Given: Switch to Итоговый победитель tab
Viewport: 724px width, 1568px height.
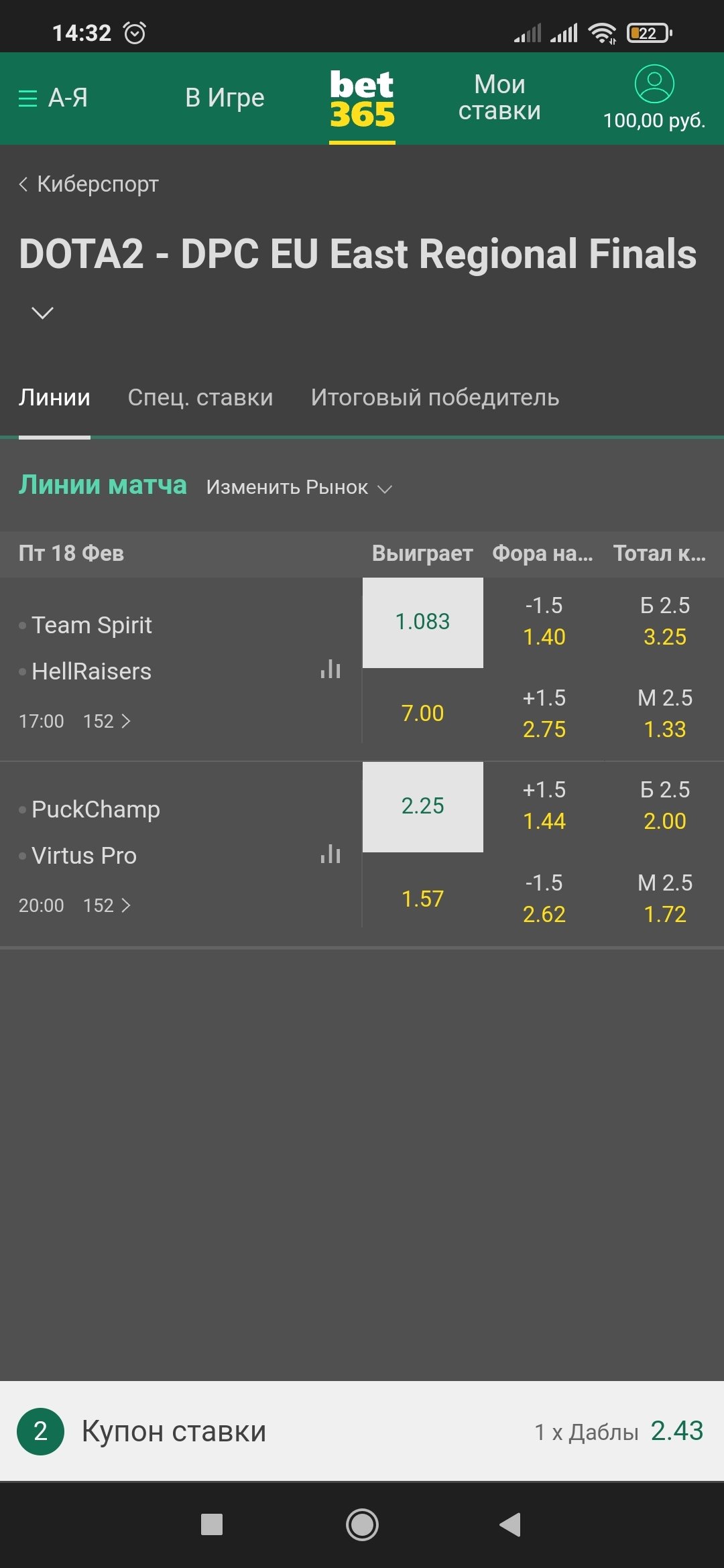Looking at the screenshot, I should (x=434, y=397).
